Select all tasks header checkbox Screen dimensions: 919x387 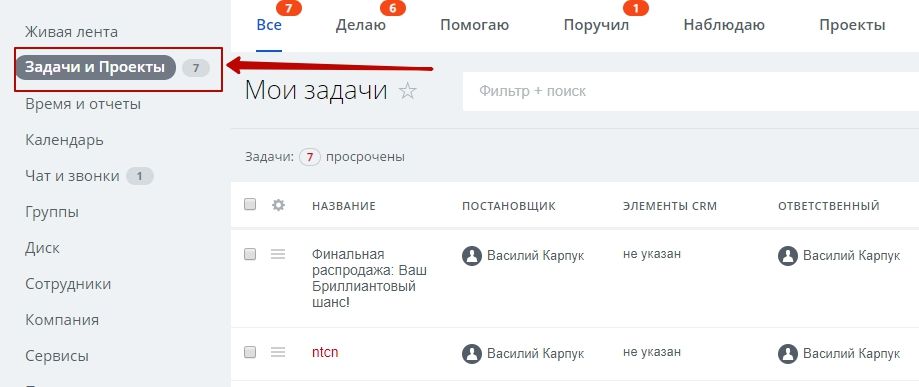[250, 204]
